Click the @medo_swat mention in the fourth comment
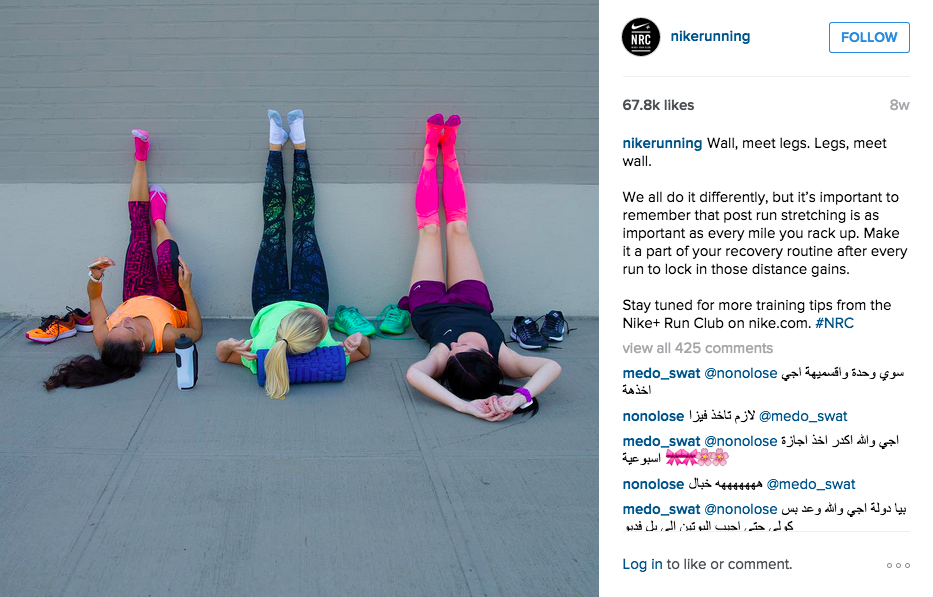The width and height of the screenshot is (933, 597). (x=811, y=485)
